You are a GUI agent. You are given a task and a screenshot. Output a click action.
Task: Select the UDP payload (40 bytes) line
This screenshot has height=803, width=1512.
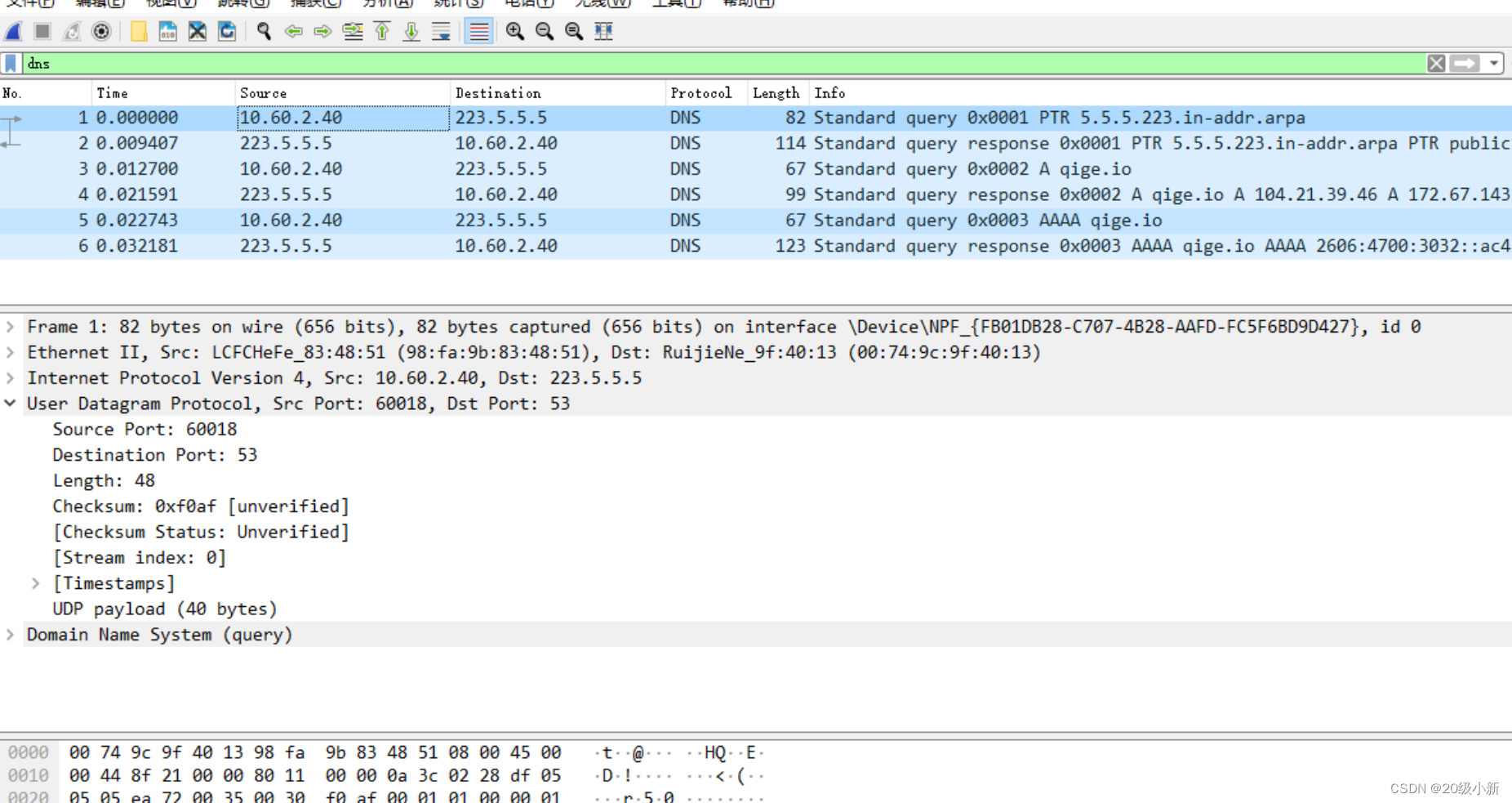(x=165, y=609)
